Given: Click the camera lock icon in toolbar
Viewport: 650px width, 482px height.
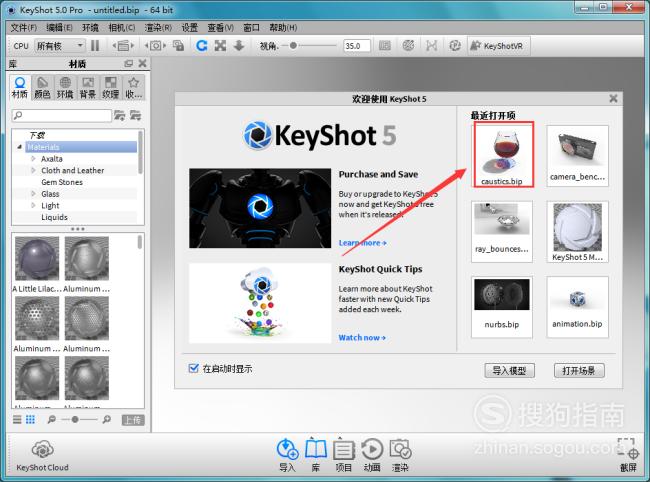Looking at the screenshot, I should (x=179, y=45).
